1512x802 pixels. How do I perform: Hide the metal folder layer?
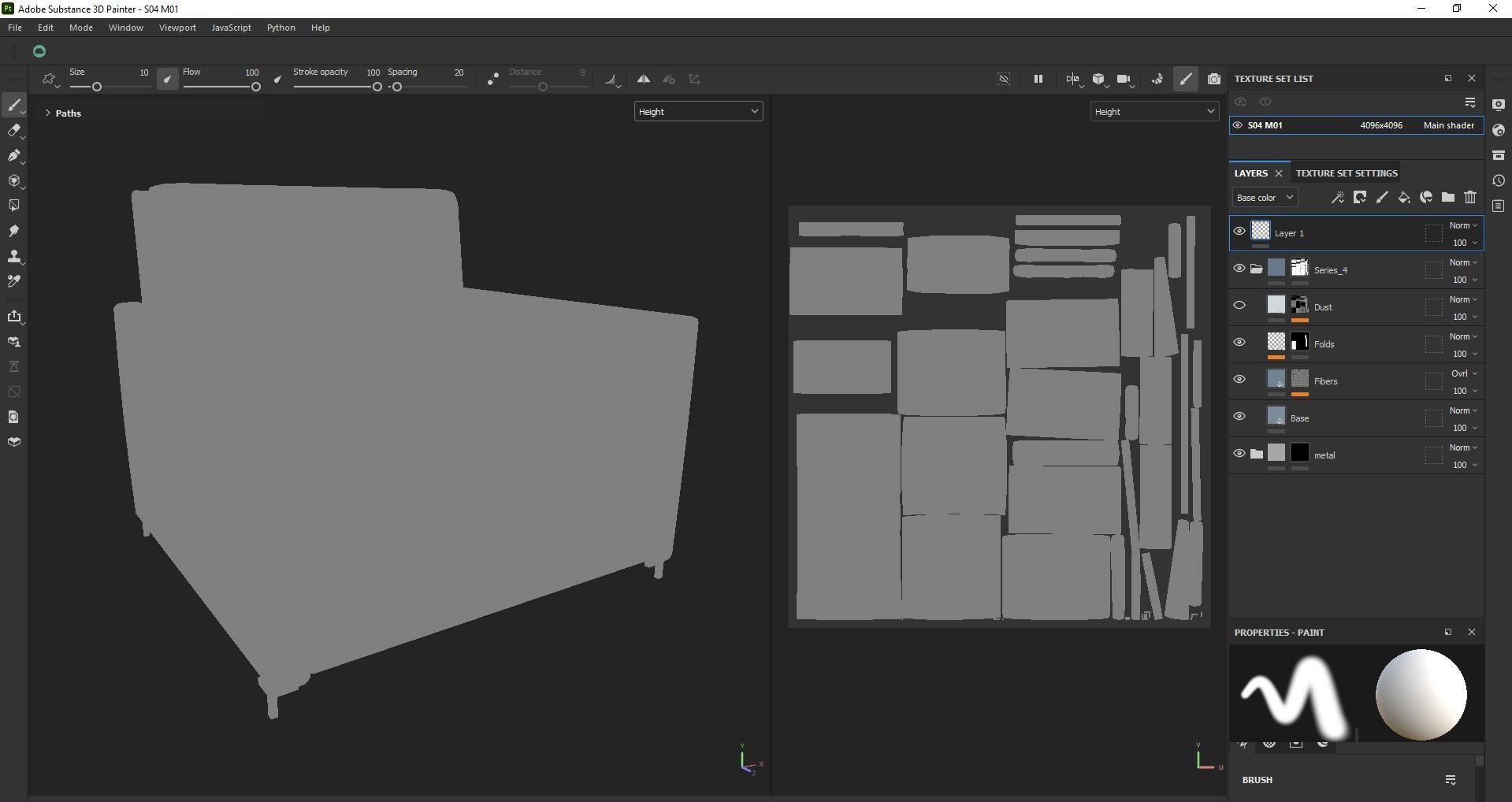(x=1239, y=454)
